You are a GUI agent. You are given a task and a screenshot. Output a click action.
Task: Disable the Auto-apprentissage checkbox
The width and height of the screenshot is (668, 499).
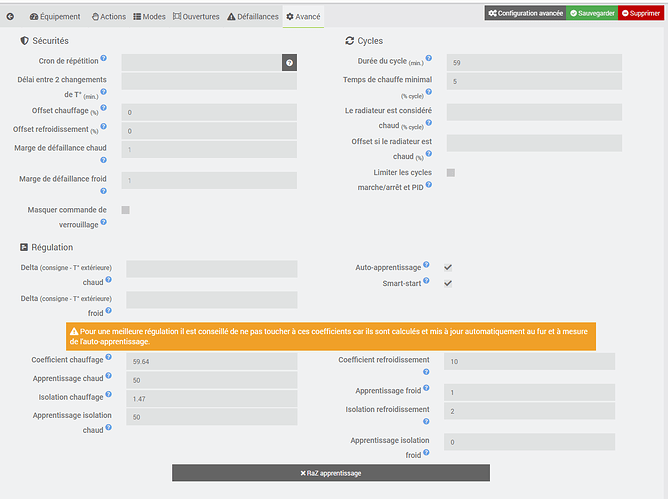coord(448,268)
